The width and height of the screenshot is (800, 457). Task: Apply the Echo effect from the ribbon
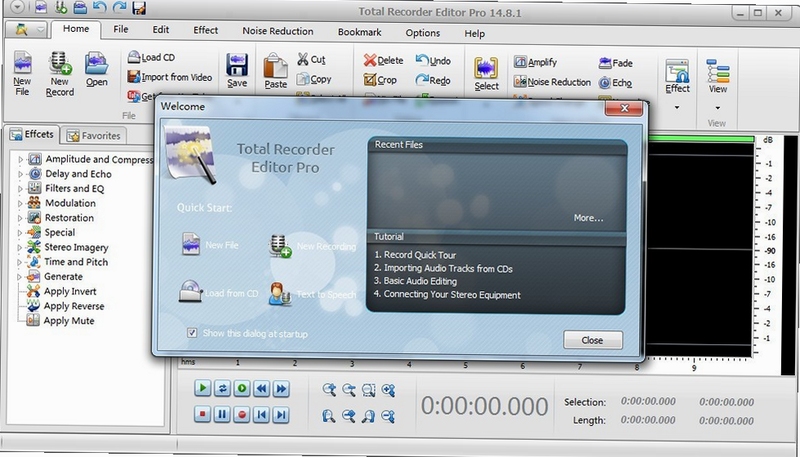615,83
